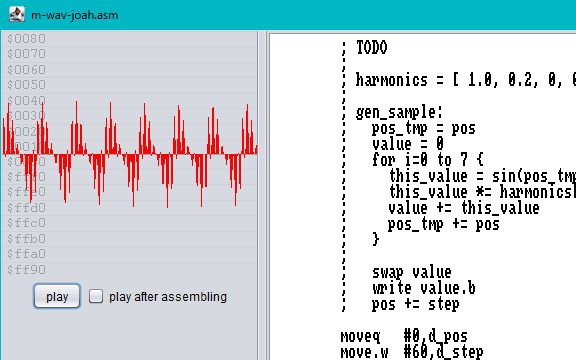This screenshot has width=576, height=360.
Task: Click the move.w #60,d_step instruction
Action: (412, 353)
